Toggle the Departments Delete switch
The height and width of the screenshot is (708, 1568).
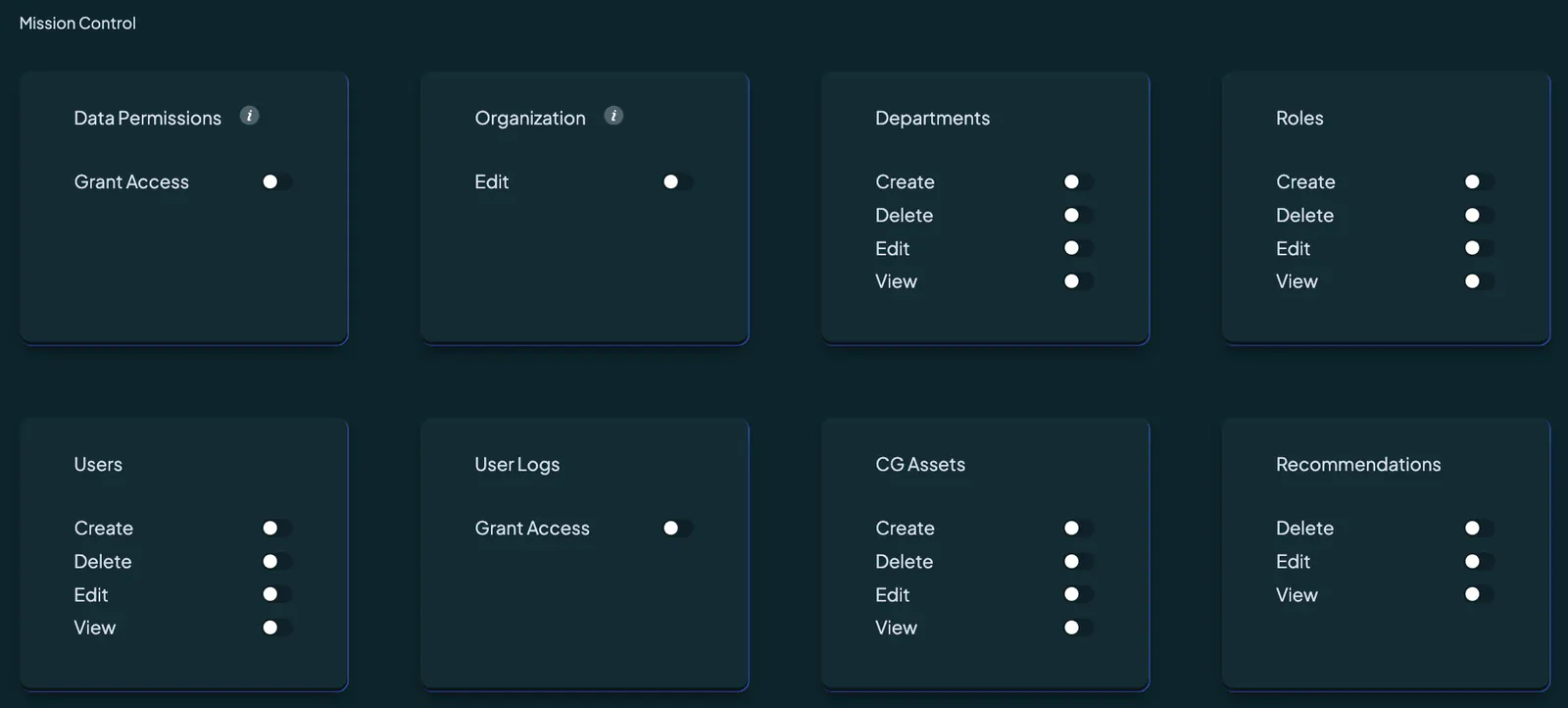pos(1079,216)
